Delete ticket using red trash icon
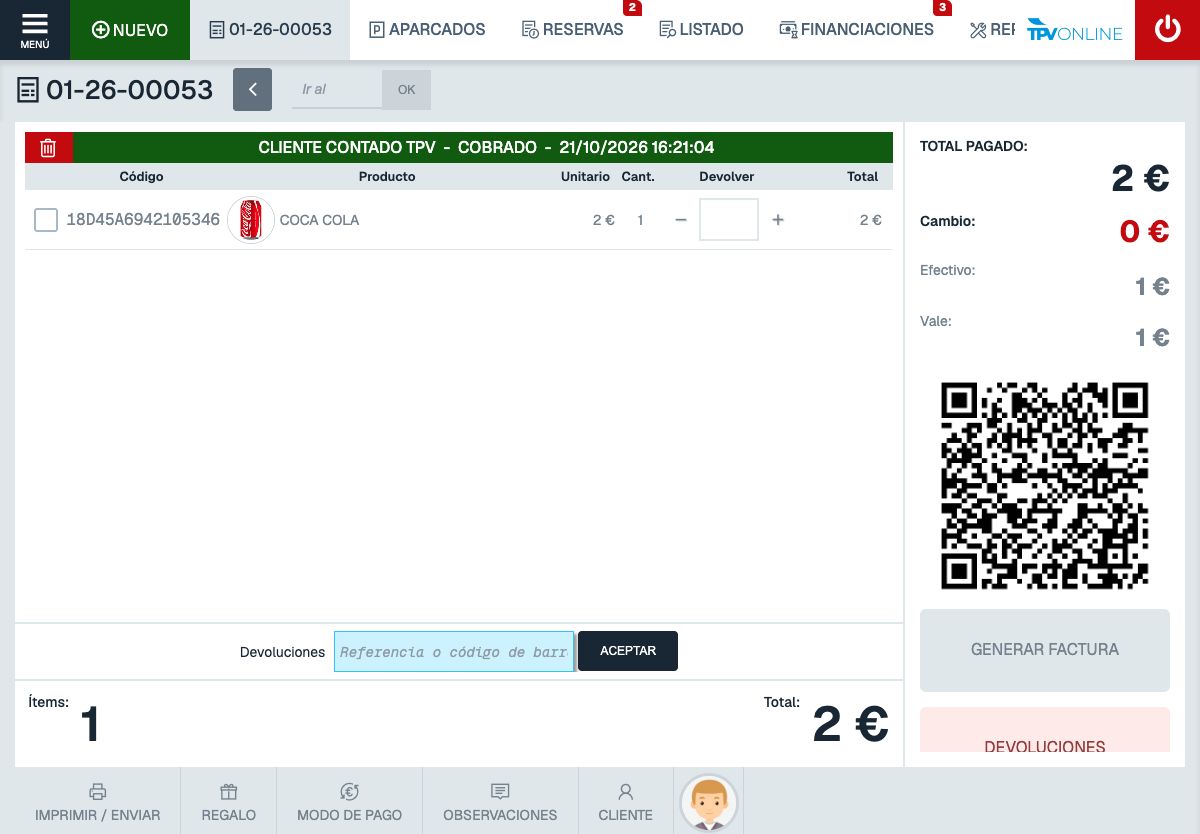 [x=48, y=148]
